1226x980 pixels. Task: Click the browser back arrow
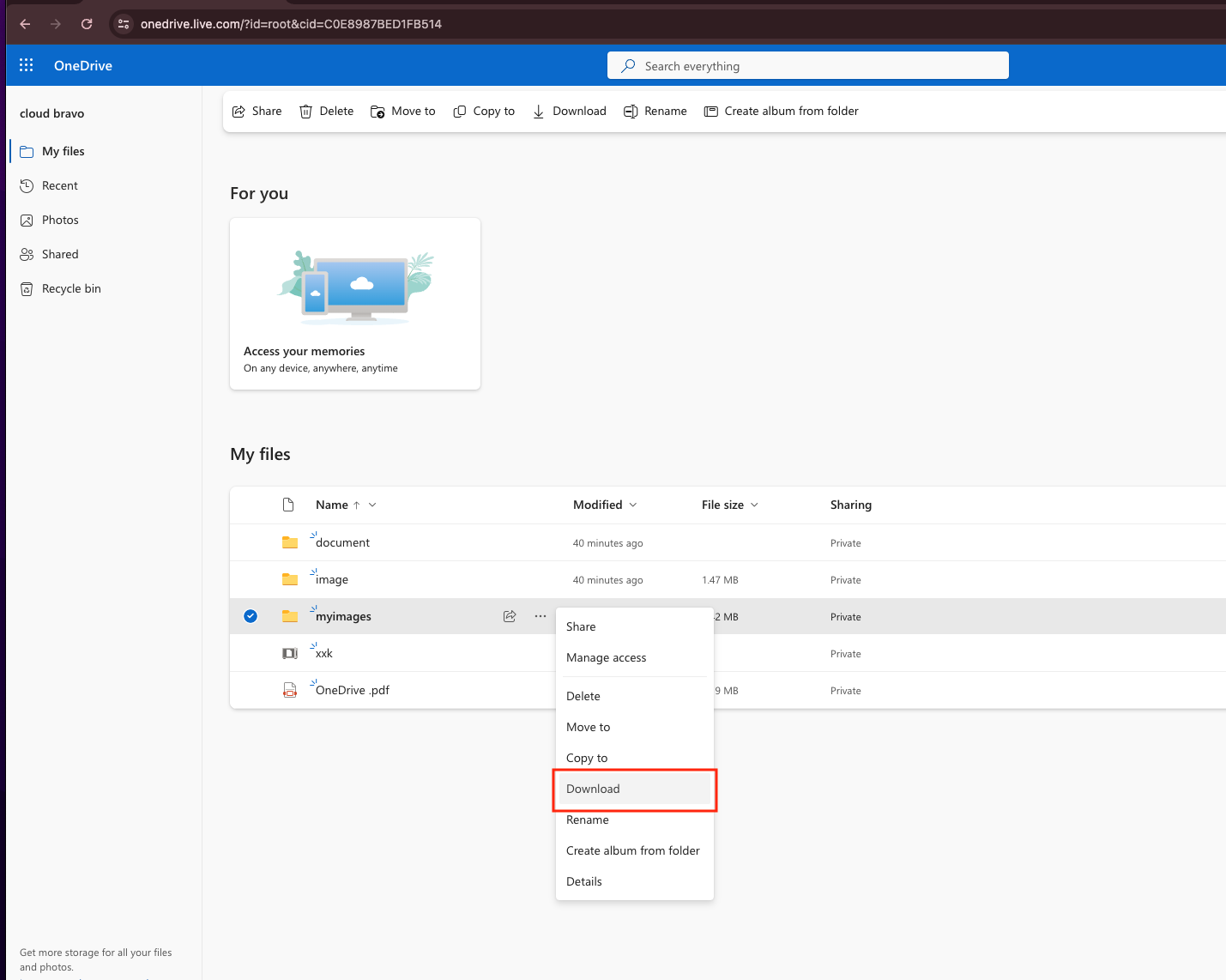(x=25, y=24)
